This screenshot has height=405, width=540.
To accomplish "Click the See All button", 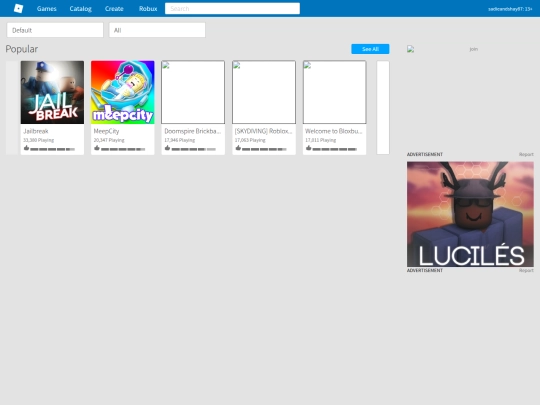I will 370,49.
